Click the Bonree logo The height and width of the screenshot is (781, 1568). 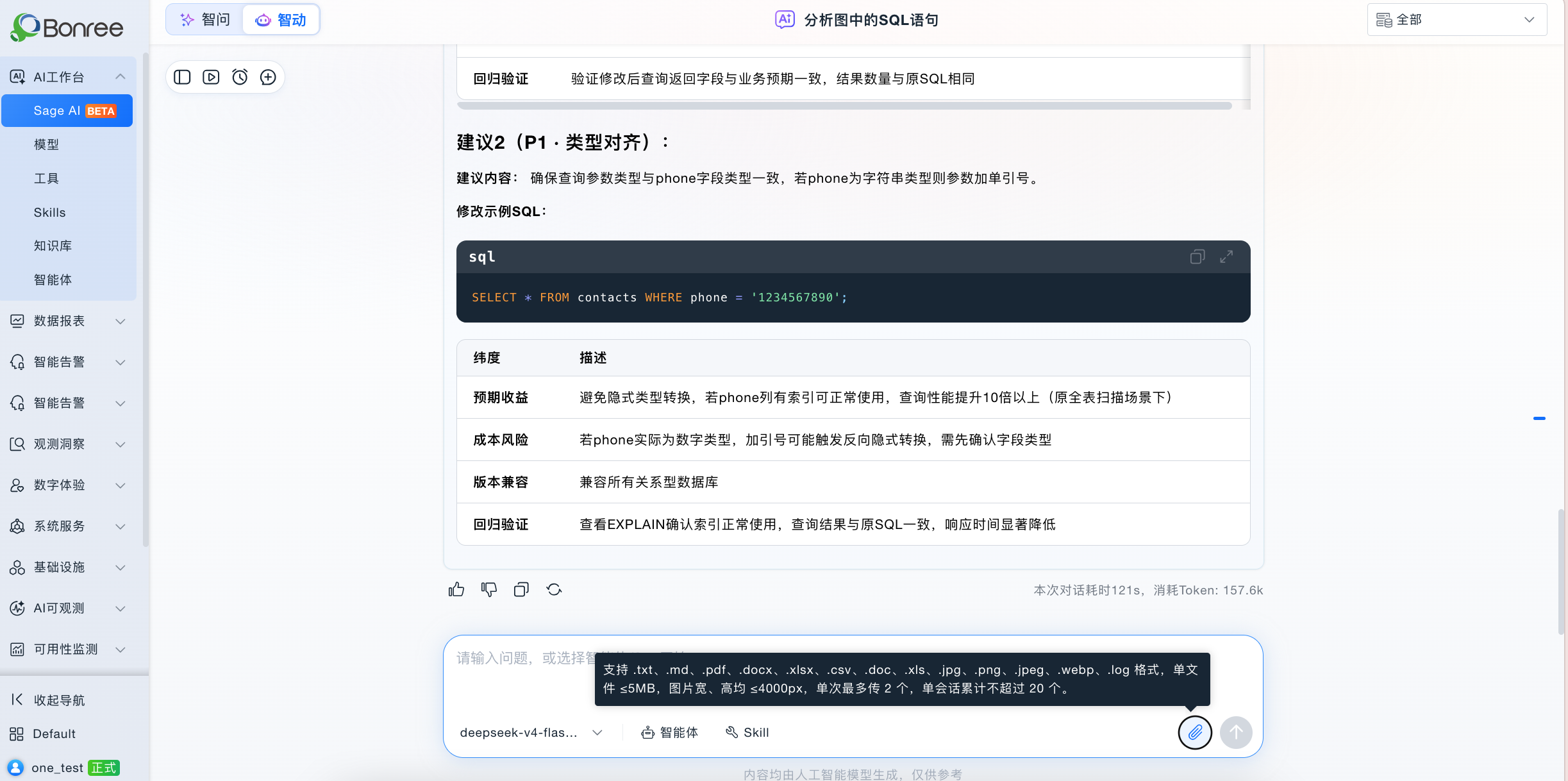67,28
